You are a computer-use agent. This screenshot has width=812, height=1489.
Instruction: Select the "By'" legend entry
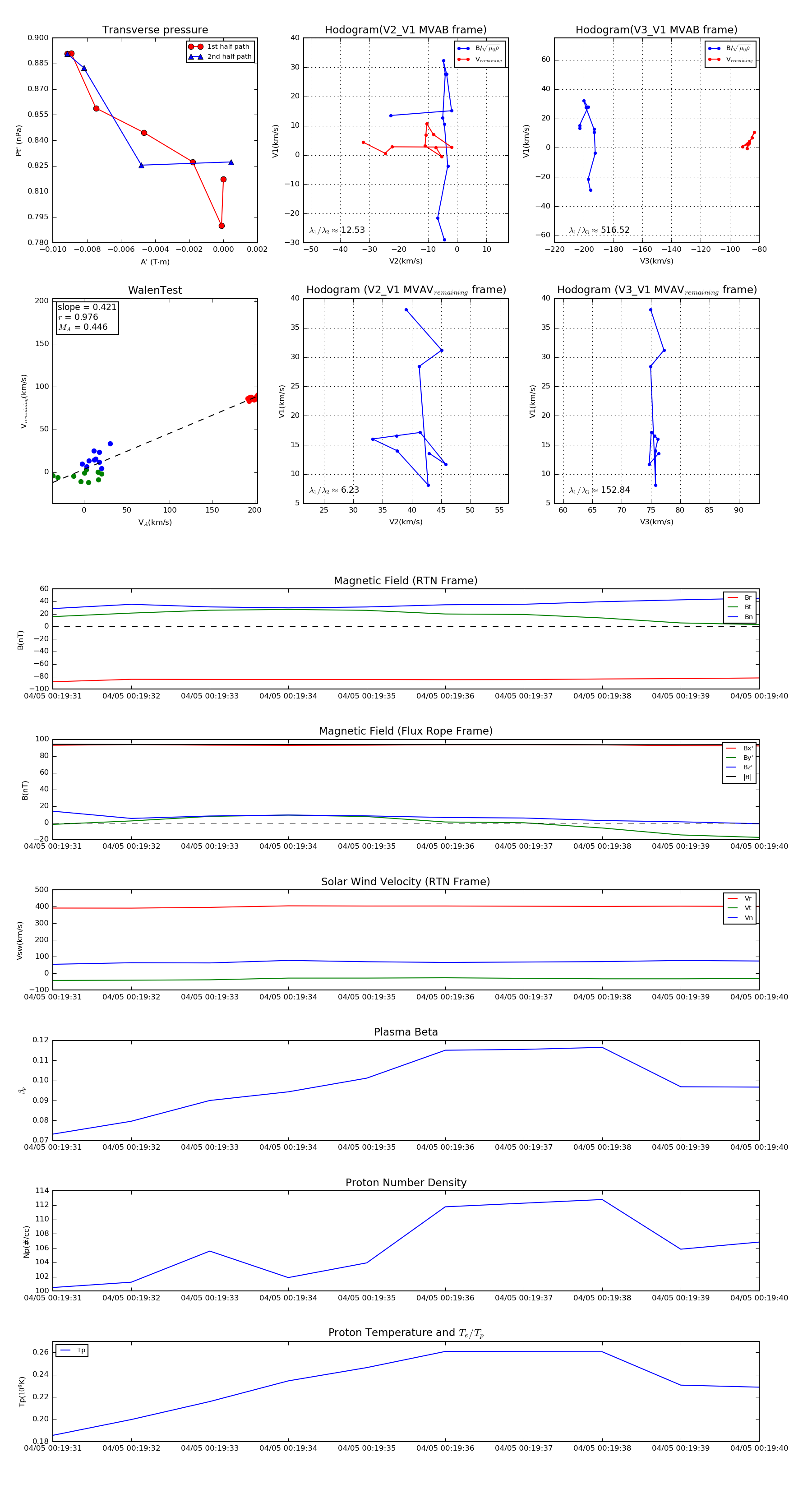(x=739, y=758)
